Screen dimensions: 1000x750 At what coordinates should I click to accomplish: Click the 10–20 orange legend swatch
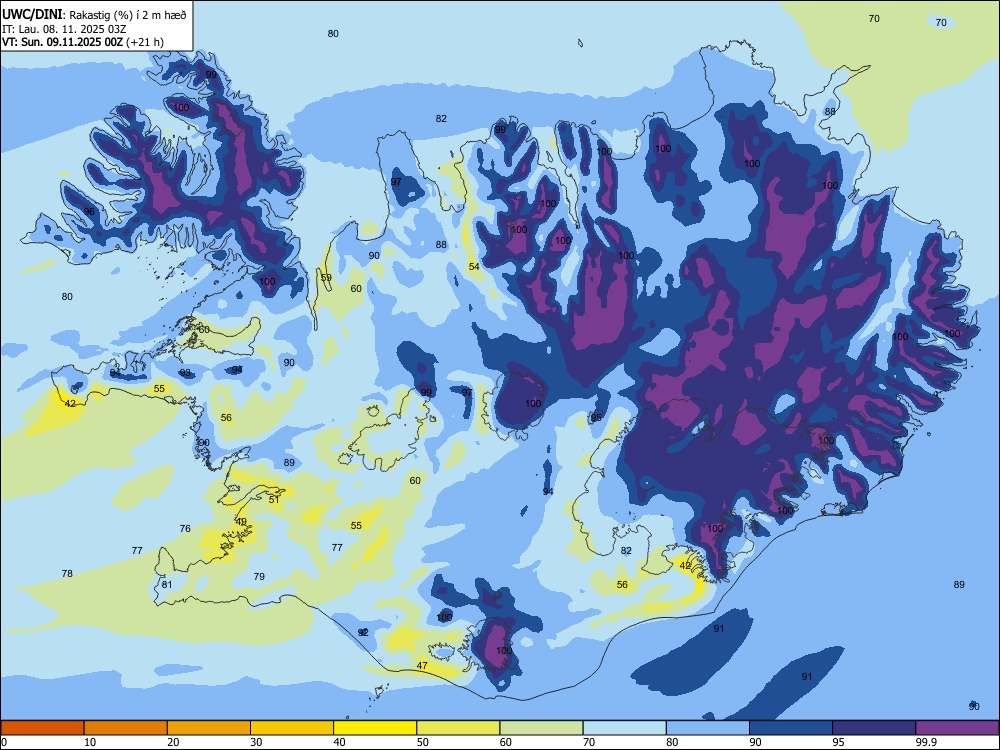(x=126, y=728)
